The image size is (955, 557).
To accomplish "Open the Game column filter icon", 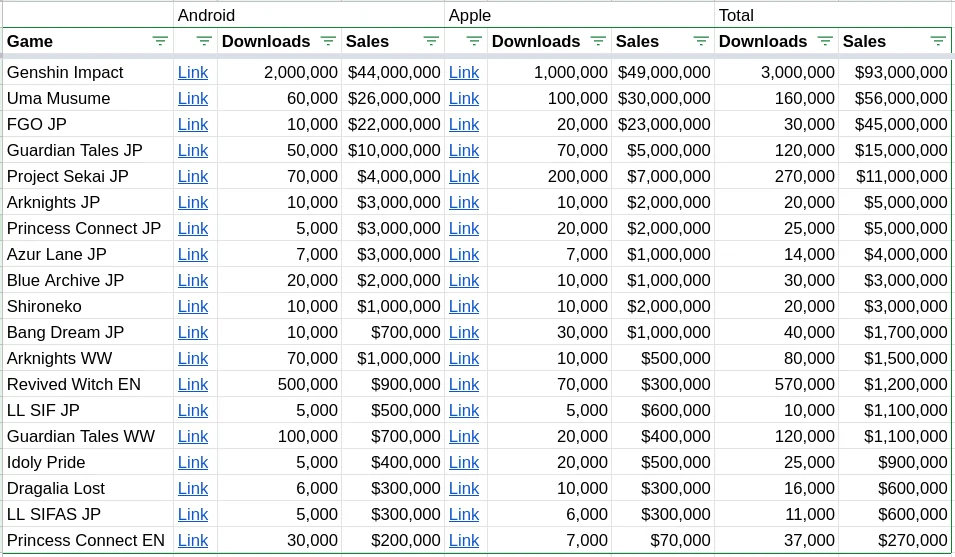I will click(x=160, y=41).
